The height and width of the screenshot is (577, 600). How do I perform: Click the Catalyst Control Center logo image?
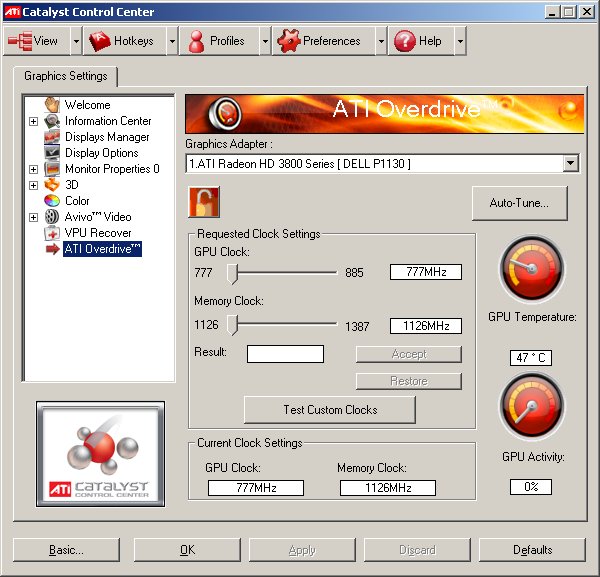[101, 454]
